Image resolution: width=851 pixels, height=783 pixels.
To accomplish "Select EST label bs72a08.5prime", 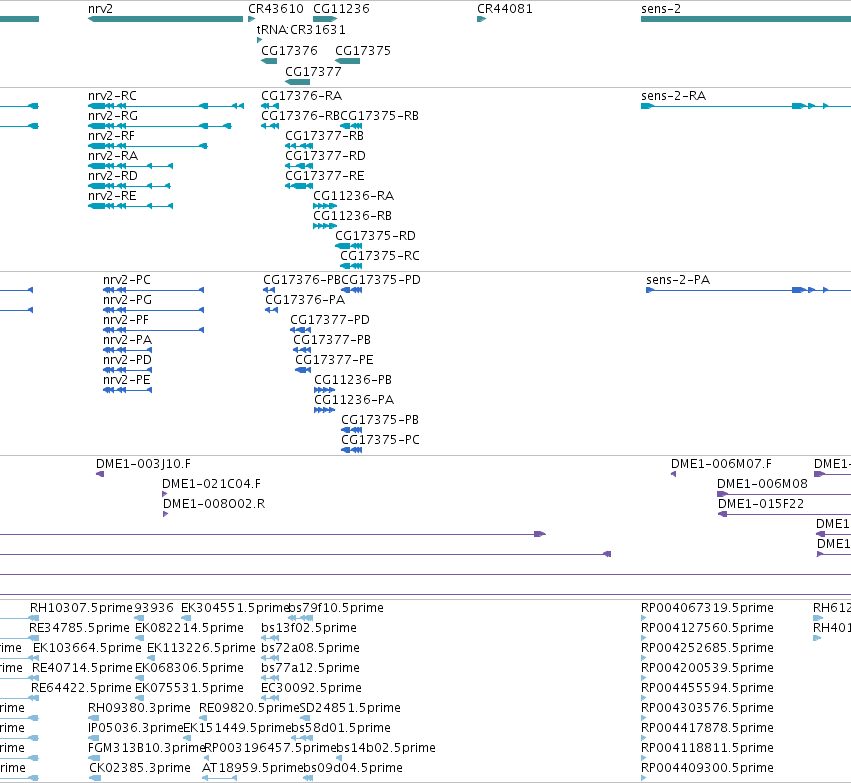I will coord(310,648).
